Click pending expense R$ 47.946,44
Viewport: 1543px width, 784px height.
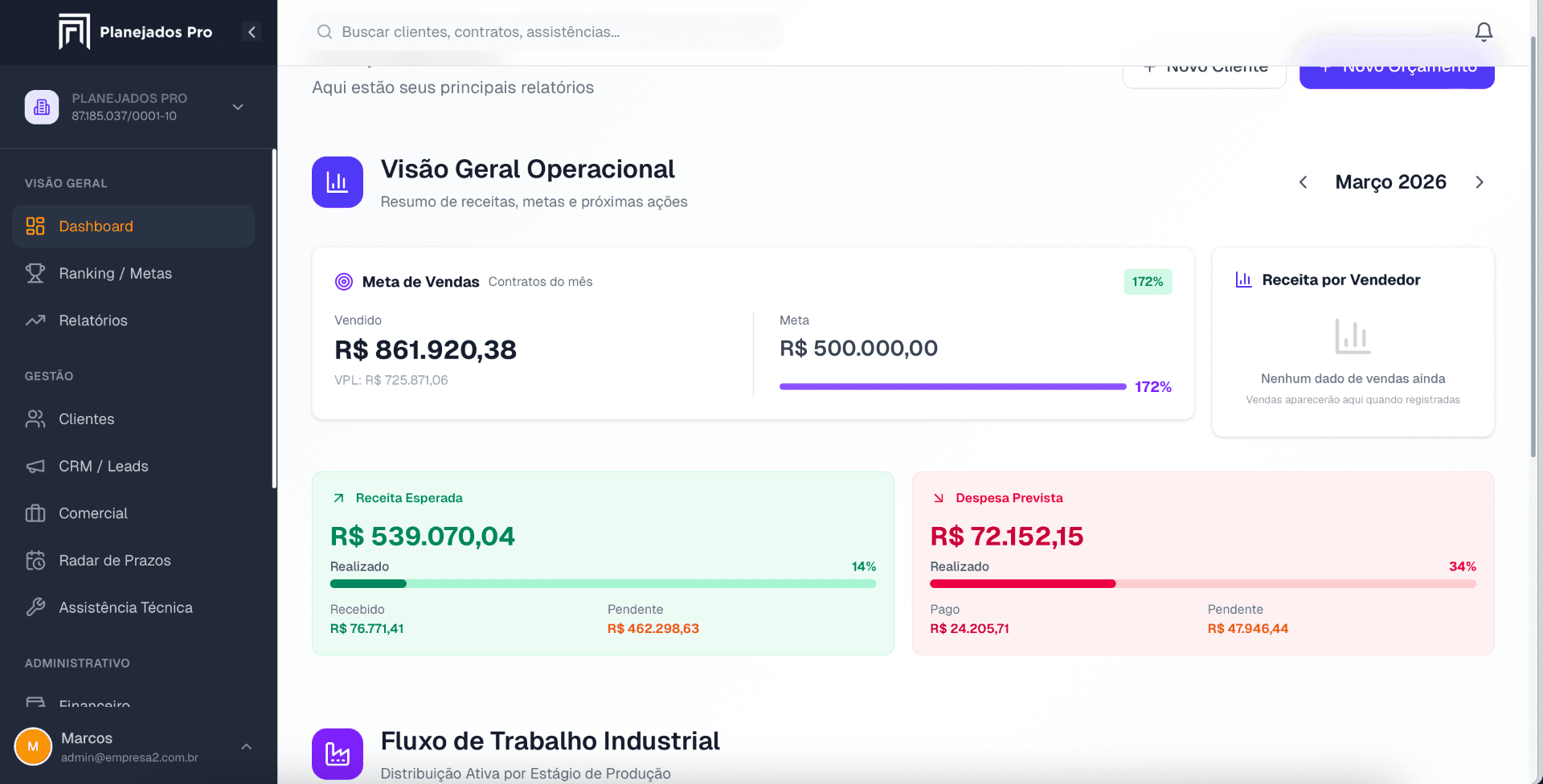point(1248,628)
